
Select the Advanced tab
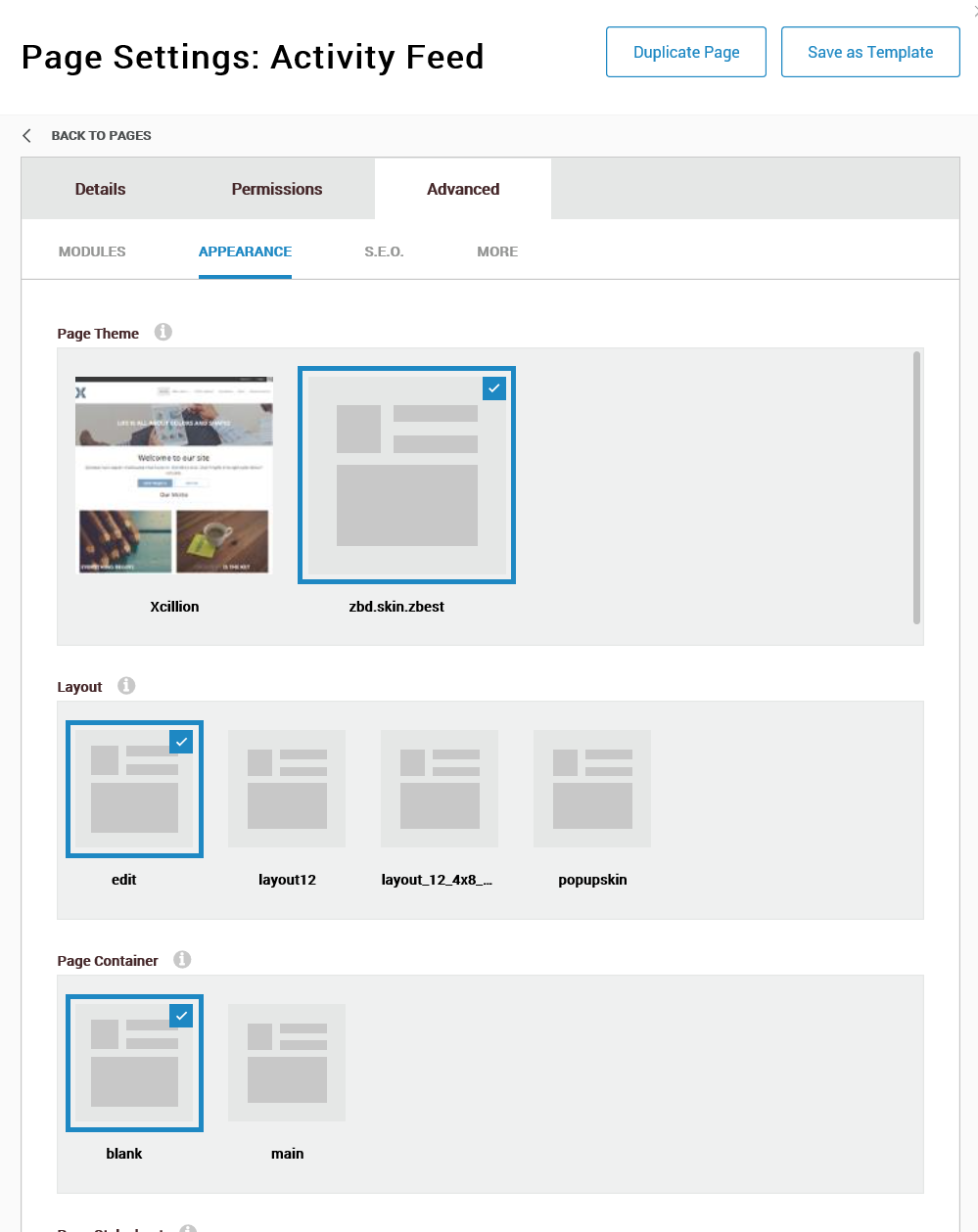[463, 189]
